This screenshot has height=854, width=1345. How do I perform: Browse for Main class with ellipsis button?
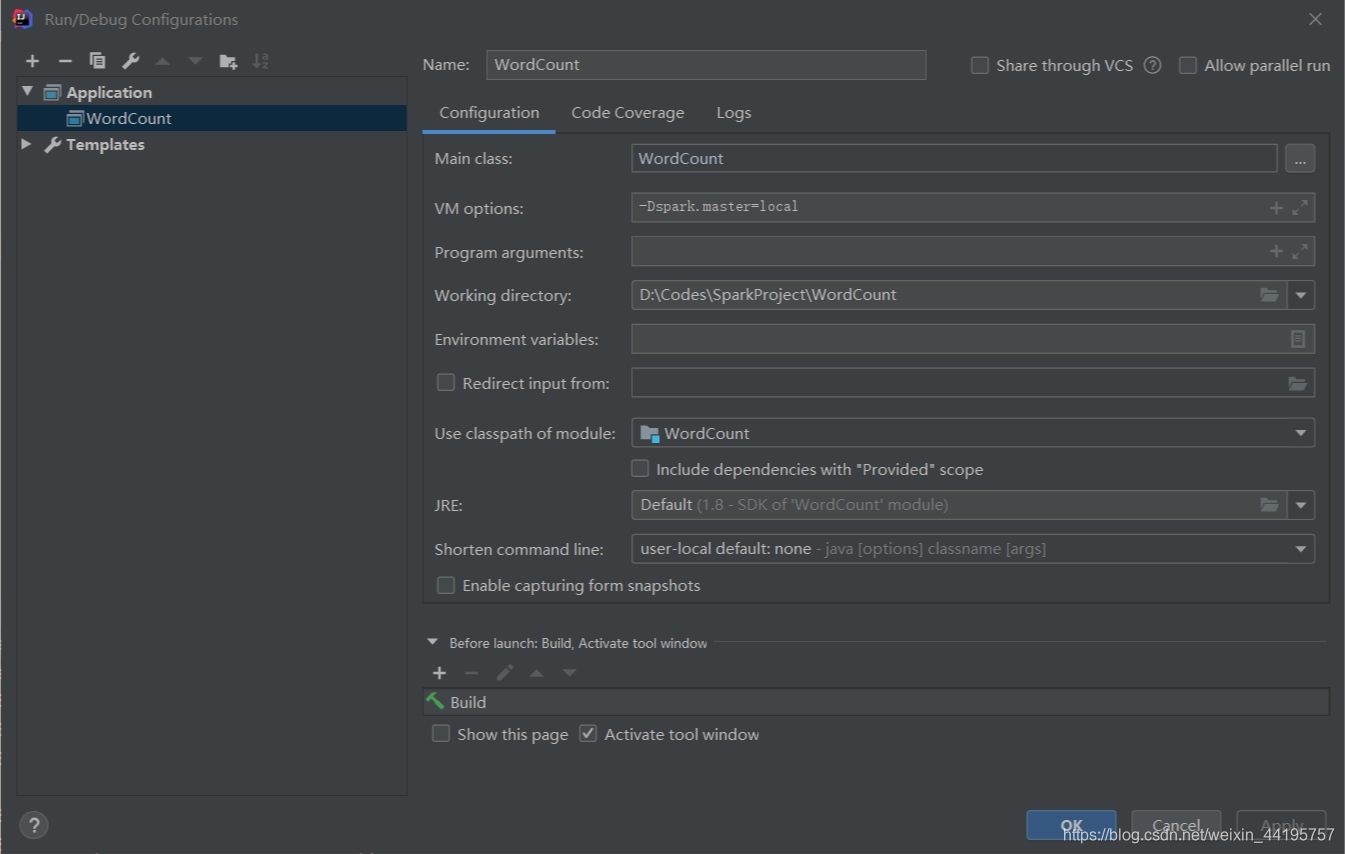[x=1300, y=158]
